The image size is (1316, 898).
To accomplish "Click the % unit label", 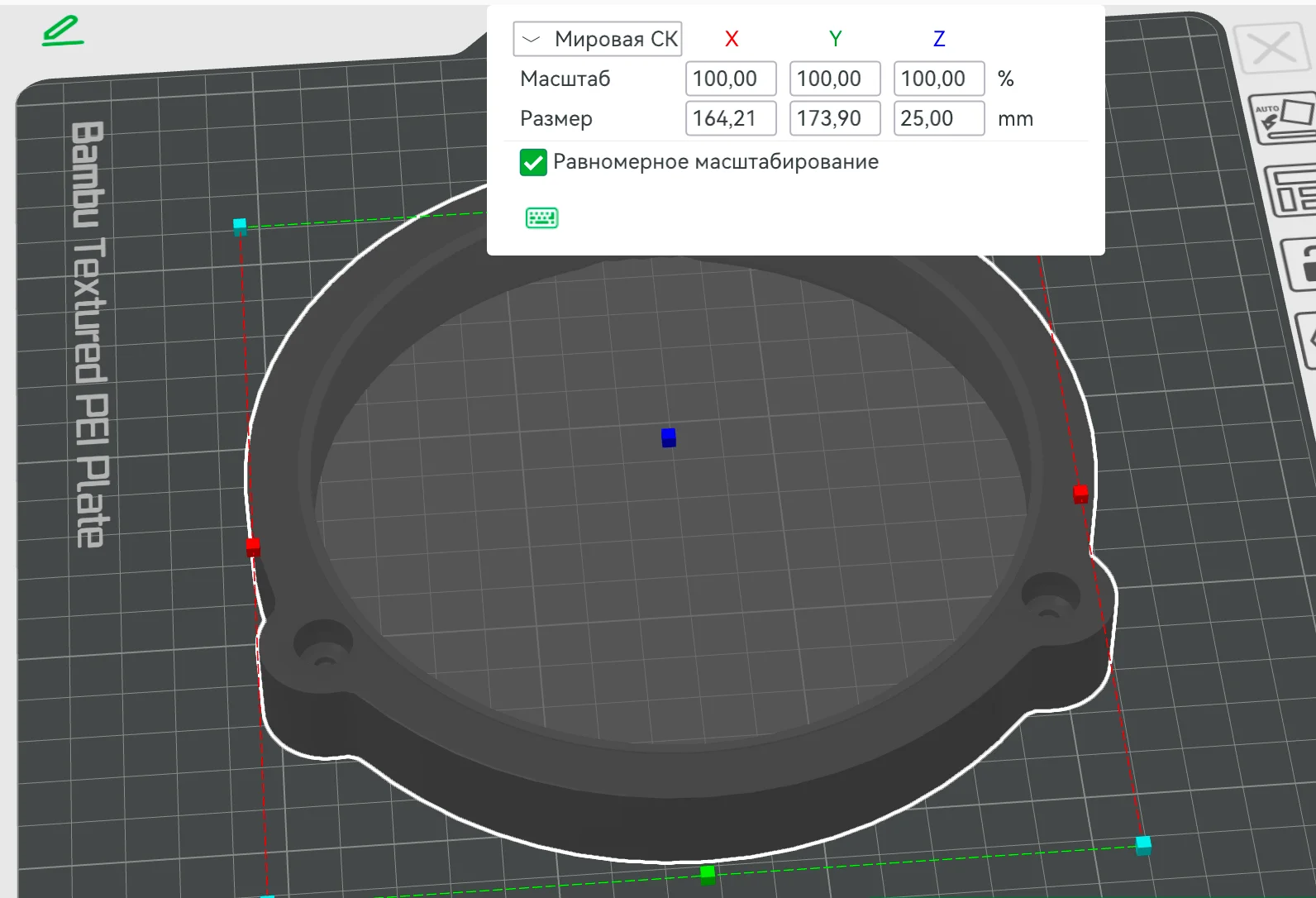I will coord(1006,79).
